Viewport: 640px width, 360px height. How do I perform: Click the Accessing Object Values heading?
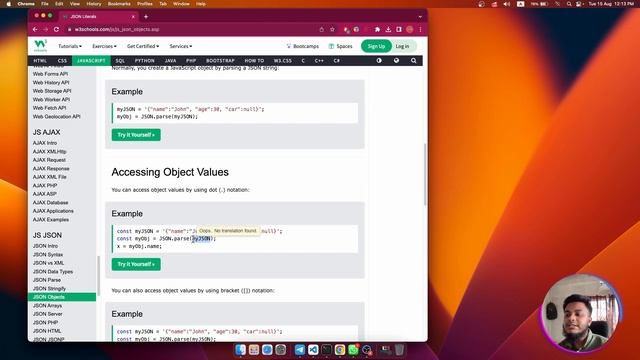170,172
